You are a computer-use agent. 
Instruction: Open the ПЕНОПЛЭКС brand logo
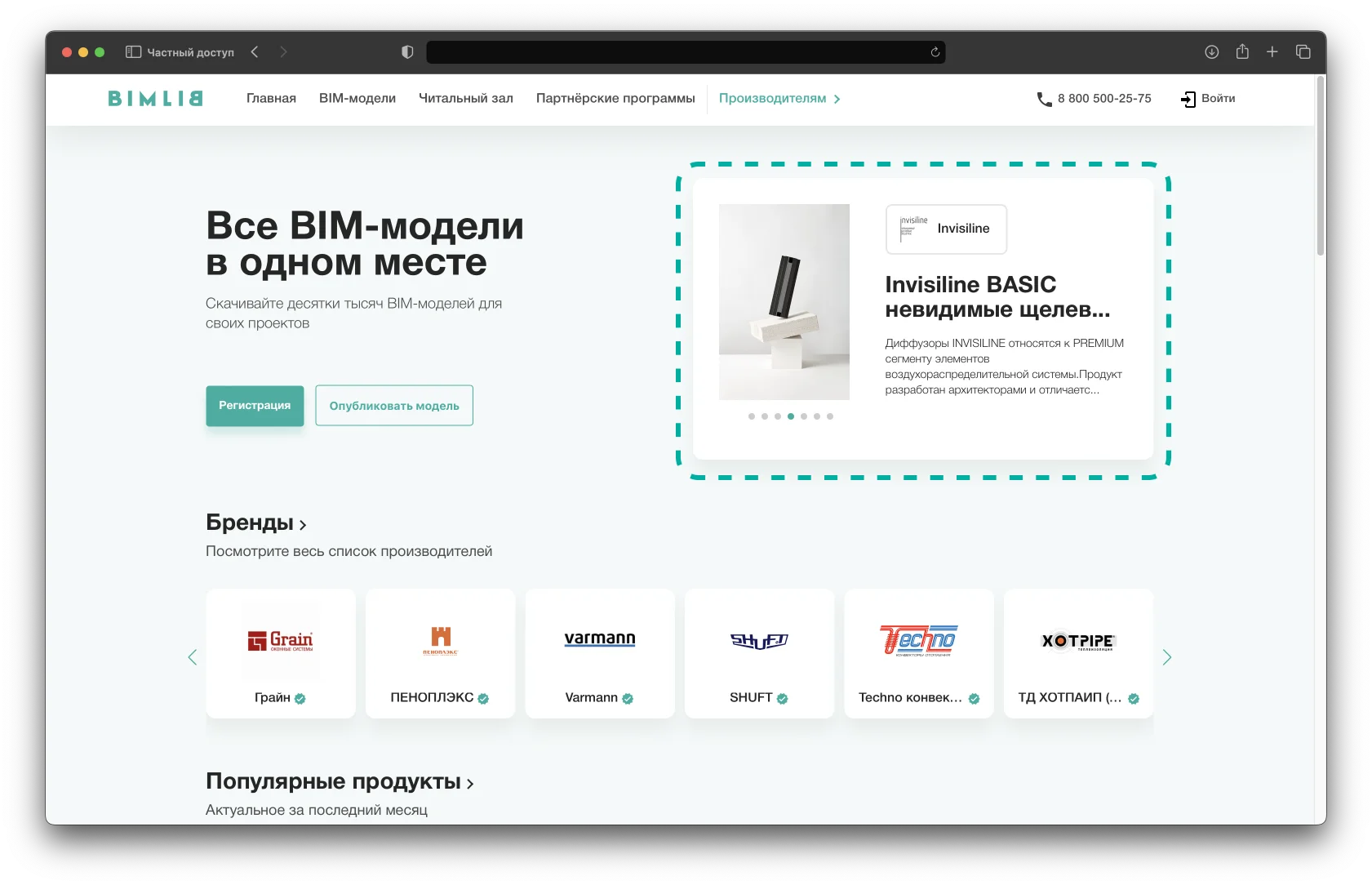coord(441,641)
